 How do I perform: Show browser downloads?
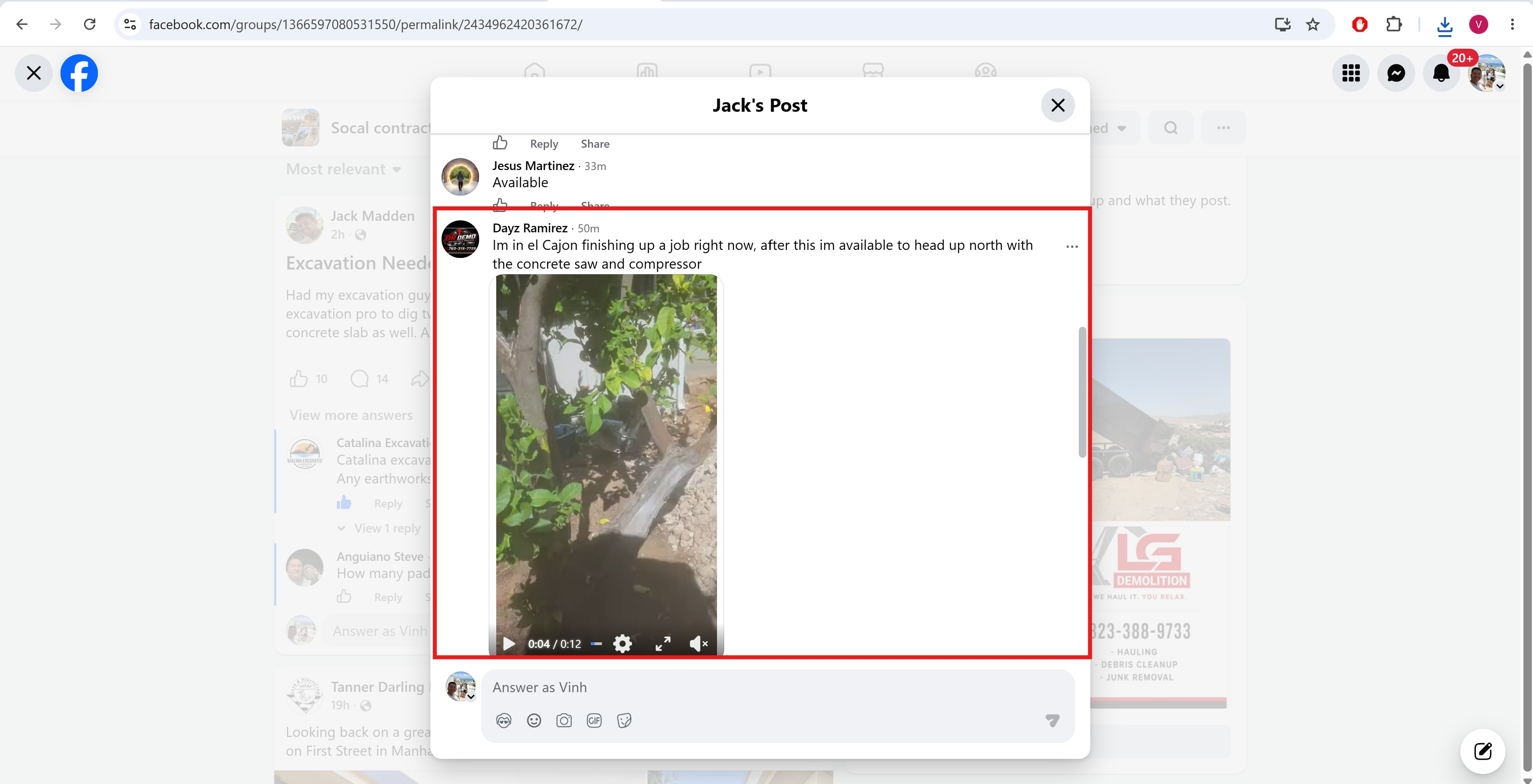(x=1444, y=26)
